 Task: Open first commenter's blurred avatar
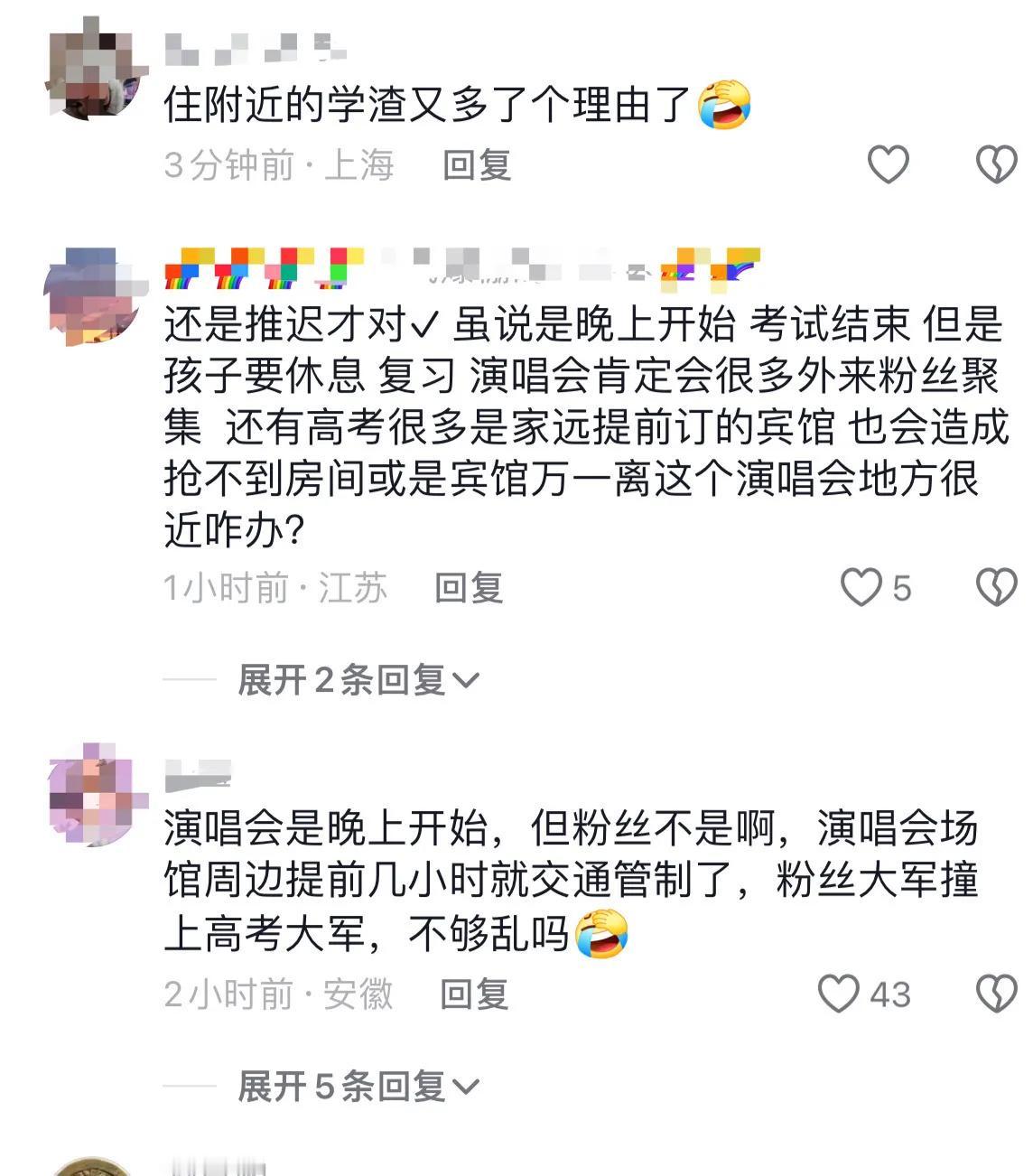click(x=95, y=69)
